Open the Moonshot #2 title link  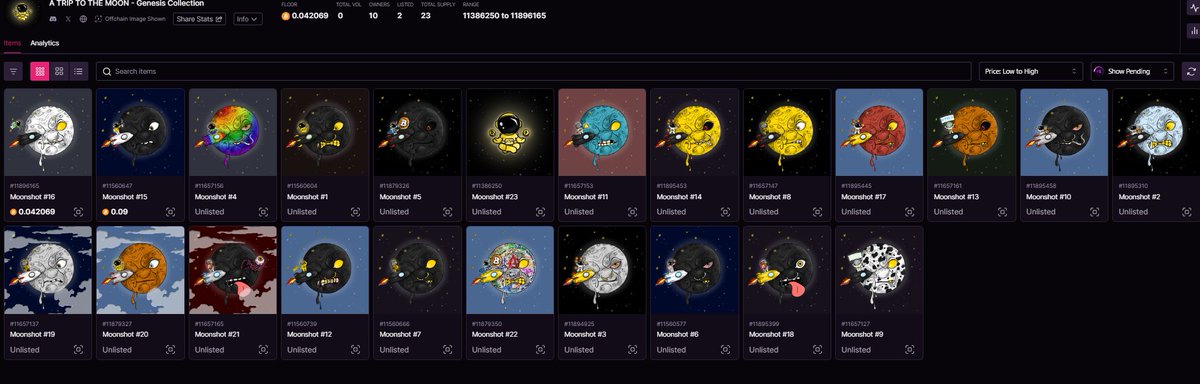[x=1140, y=197]
